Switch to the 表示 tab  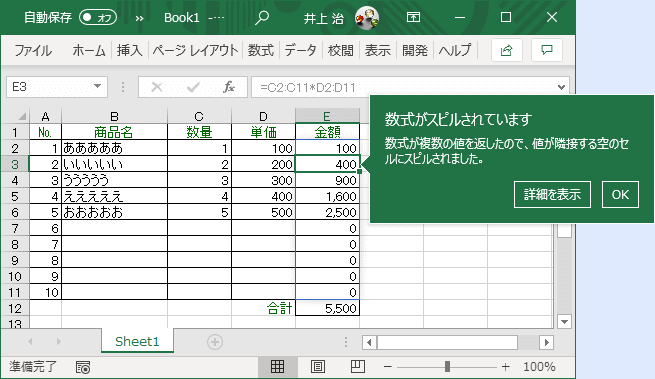[378, 51]
